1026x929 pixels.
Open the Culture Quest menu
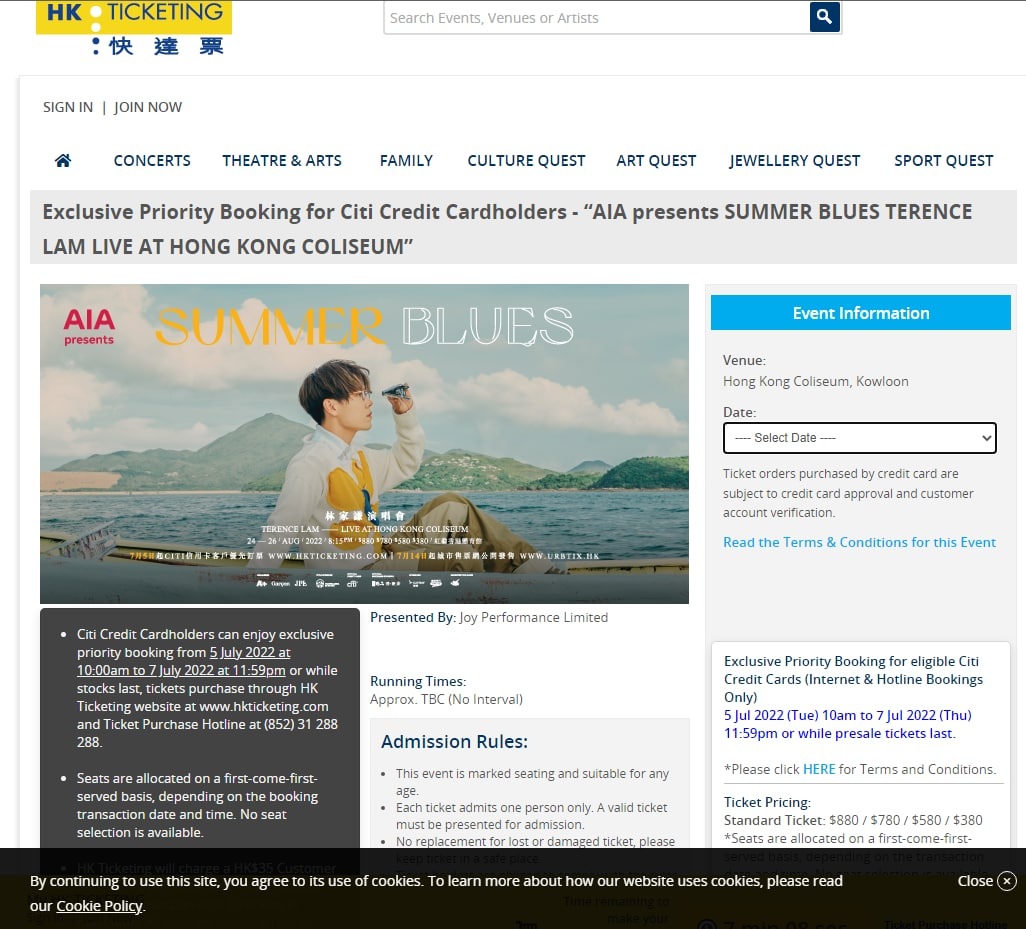526,160
